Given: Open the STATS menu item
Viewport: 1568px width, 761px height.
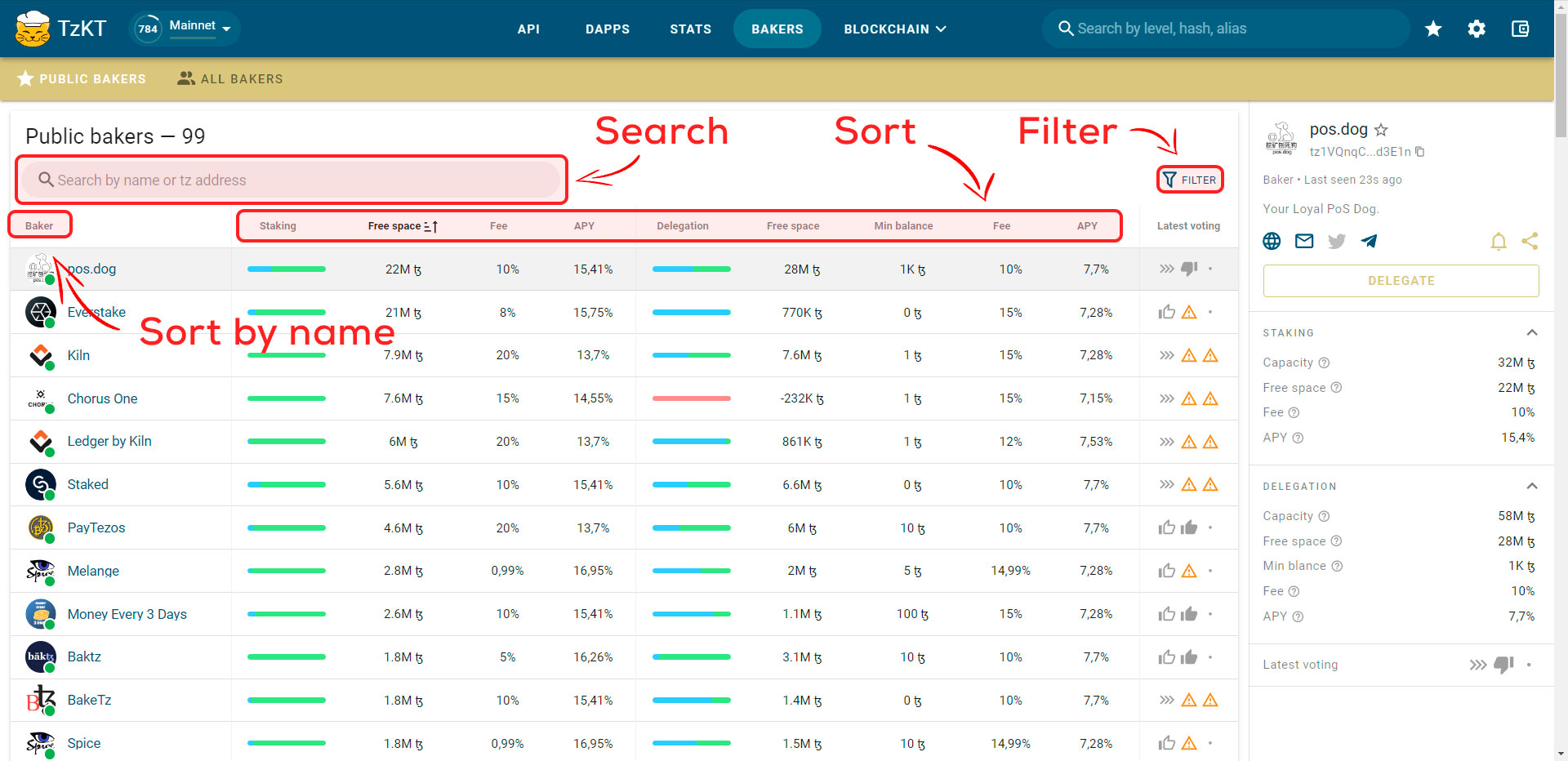Looking at the screenshot, I should (x=690, y=29).
